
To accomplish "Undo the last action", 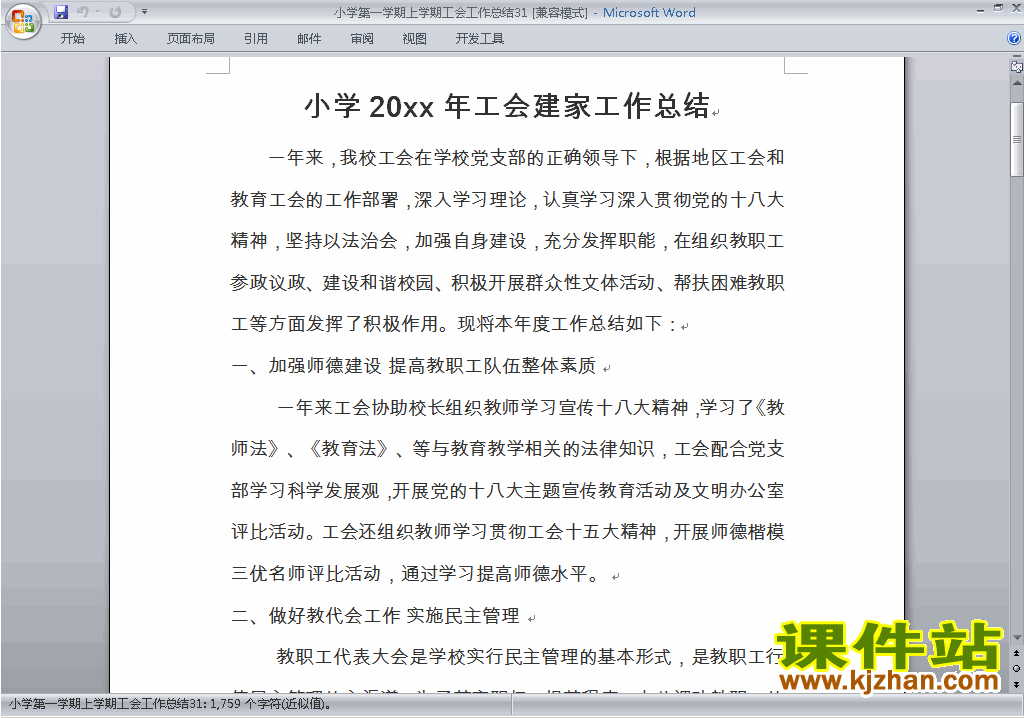I will click(82, 12).
